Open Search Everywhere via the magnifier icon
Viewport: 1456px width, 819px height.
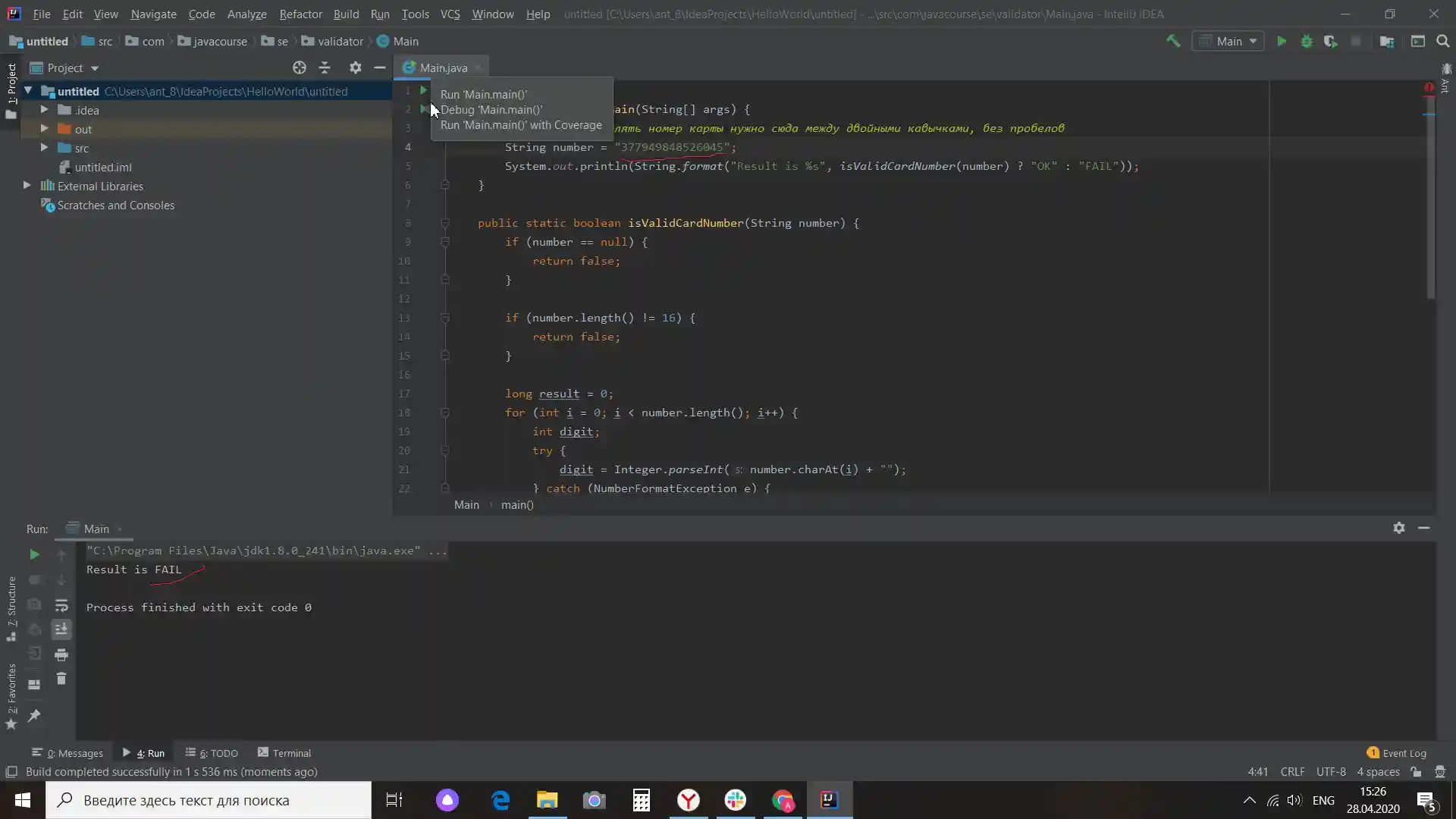click(1442, 42)
